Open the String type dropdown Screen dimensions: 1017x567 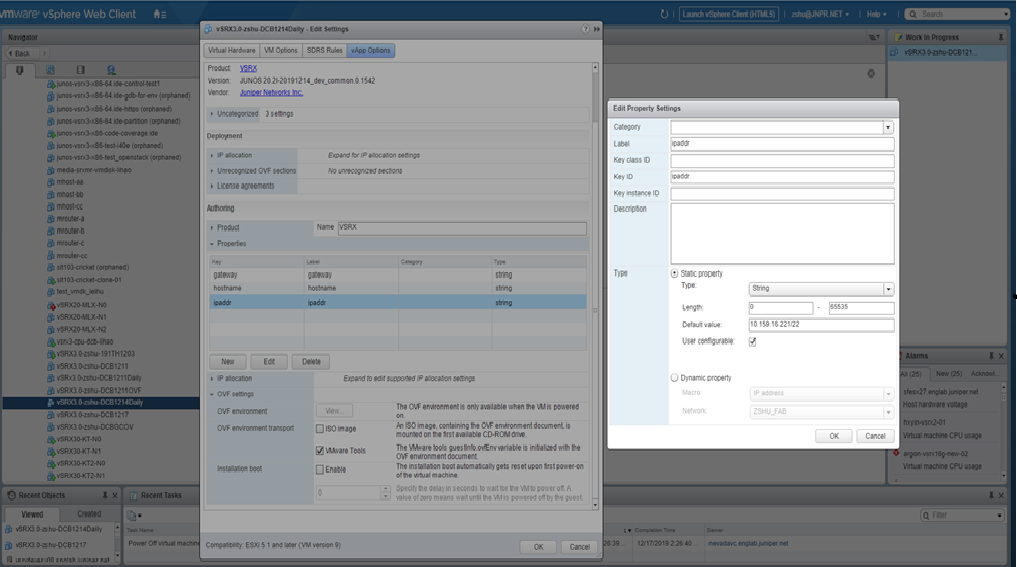pos(888,289)
